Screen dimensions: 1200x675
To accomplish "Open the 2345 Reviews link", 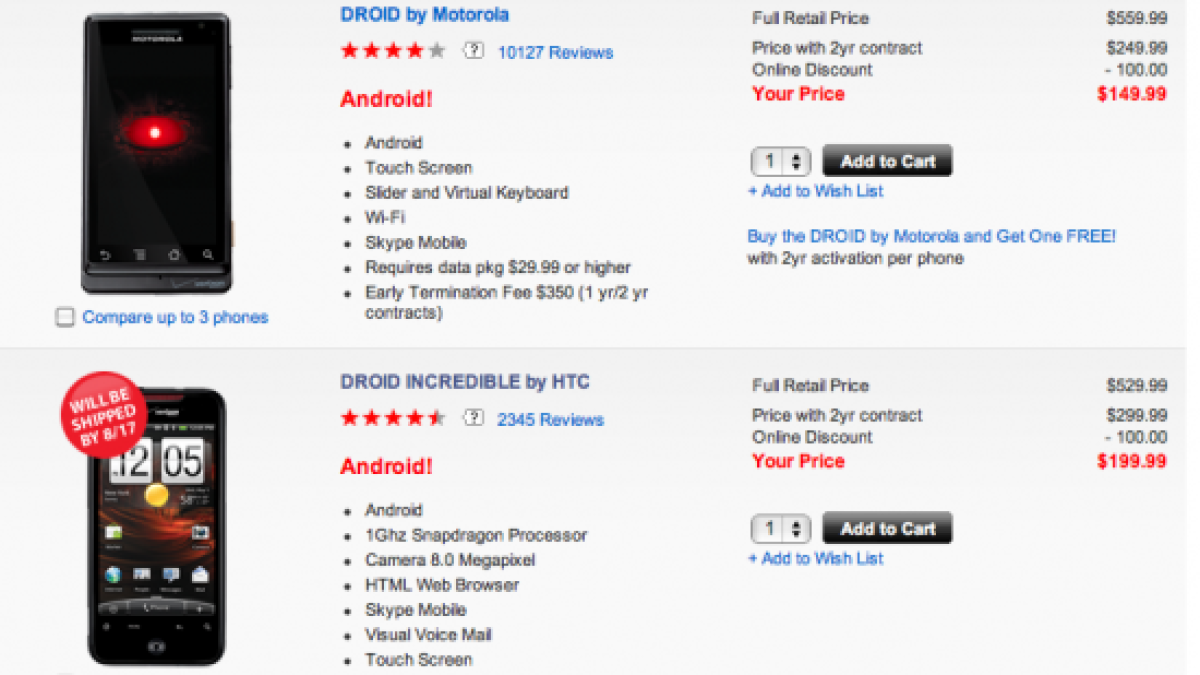I will (x=550, y=419).
